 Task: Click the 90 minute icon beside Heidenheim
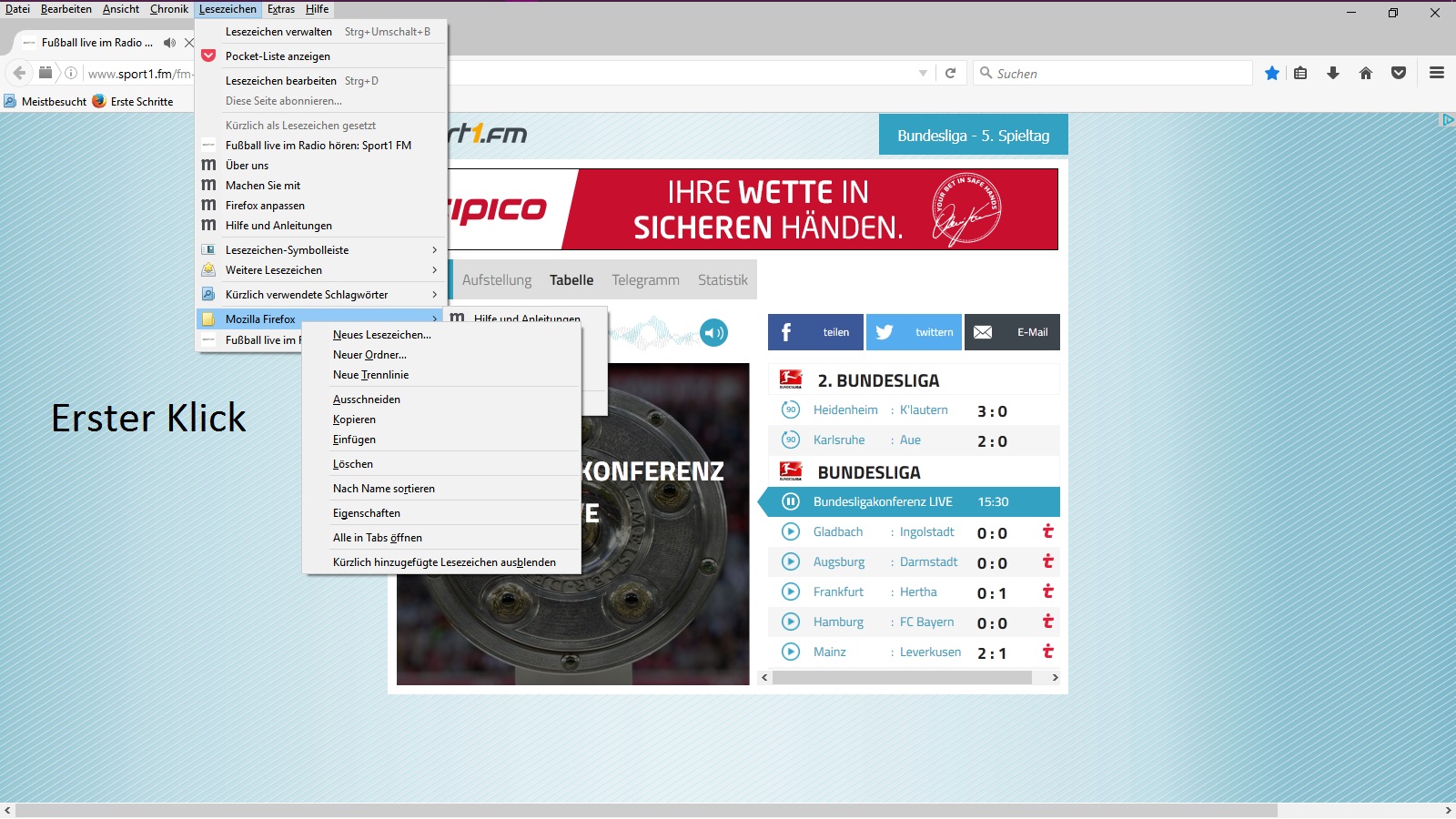[x=791, y=409]
